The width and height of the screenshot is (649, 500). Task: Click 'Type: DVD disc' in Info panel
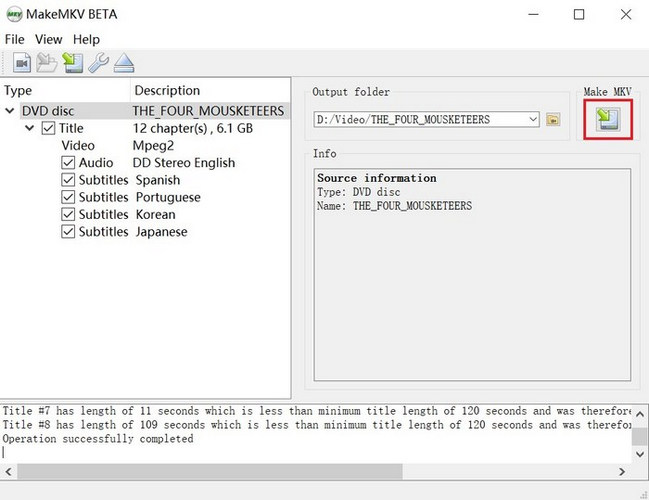pyautogui.click(x=358, y=192)
